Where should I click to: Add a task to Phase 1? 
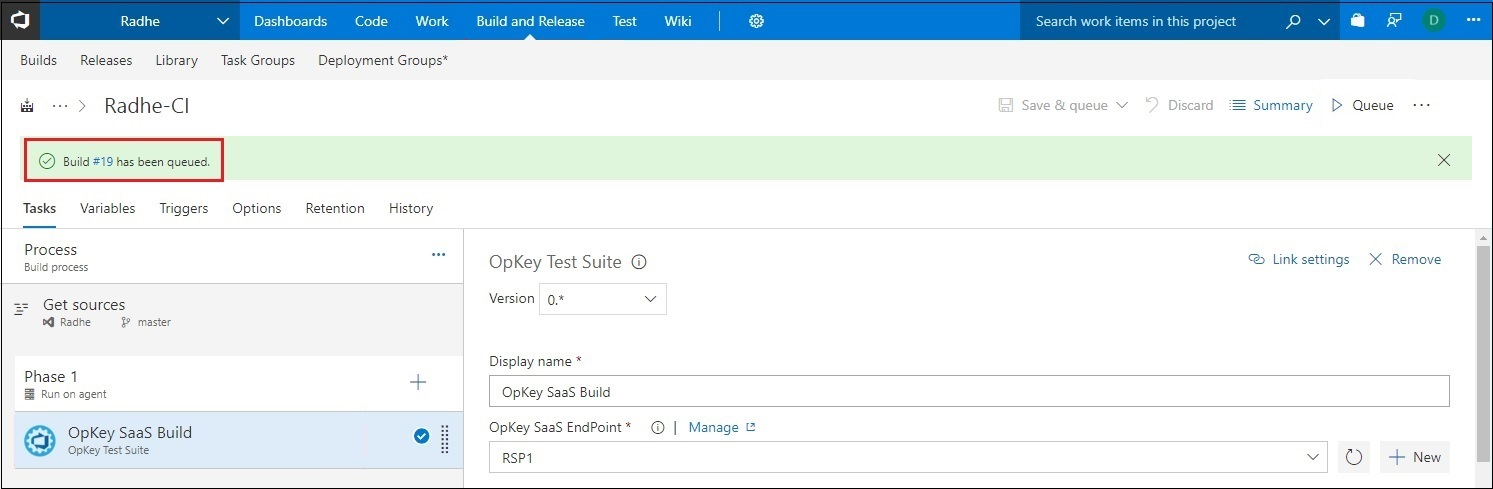click(418, 382)
